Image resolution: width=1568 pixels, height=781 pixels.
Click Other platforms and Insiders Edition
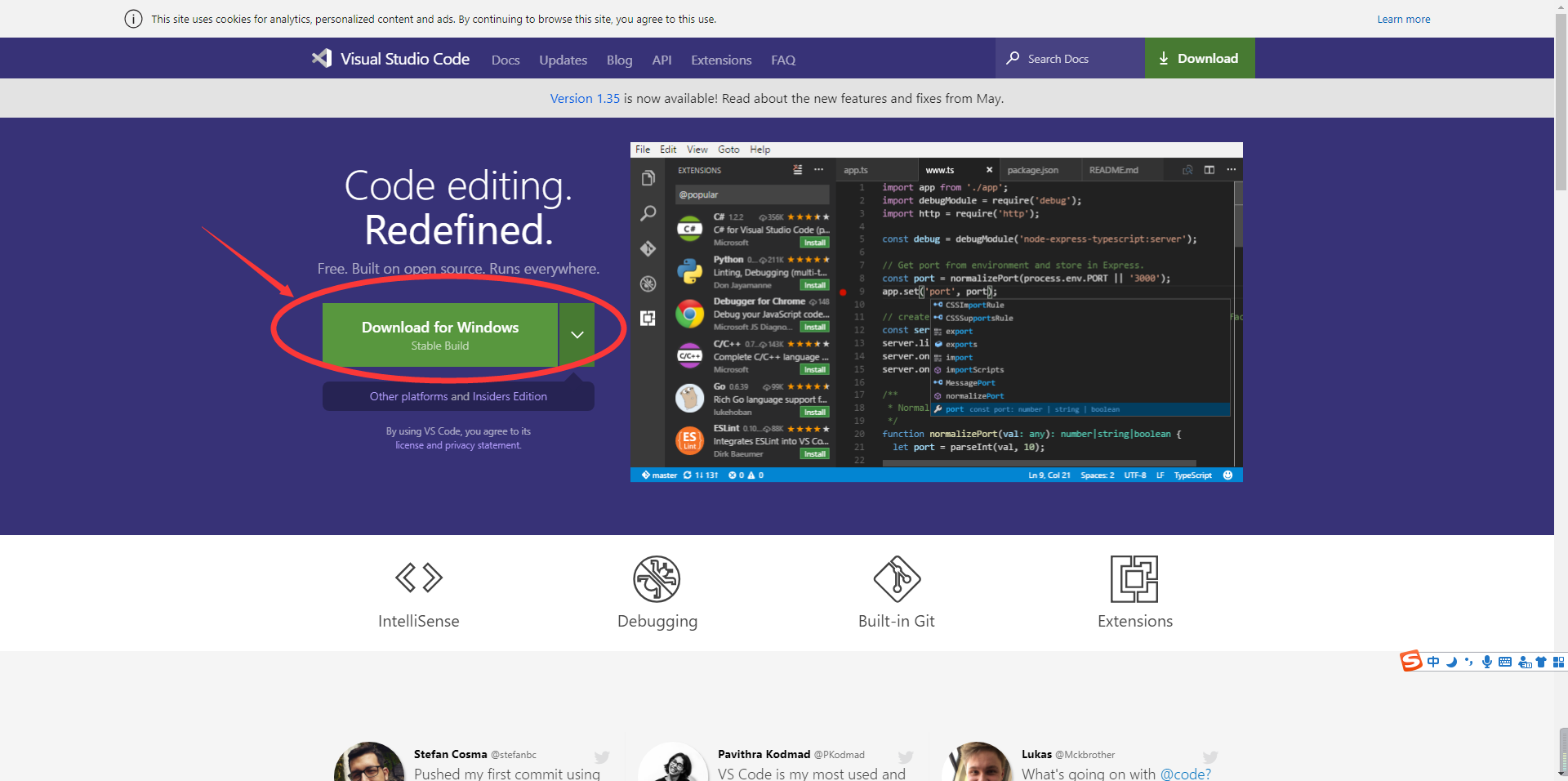click(x=458, y=396)
